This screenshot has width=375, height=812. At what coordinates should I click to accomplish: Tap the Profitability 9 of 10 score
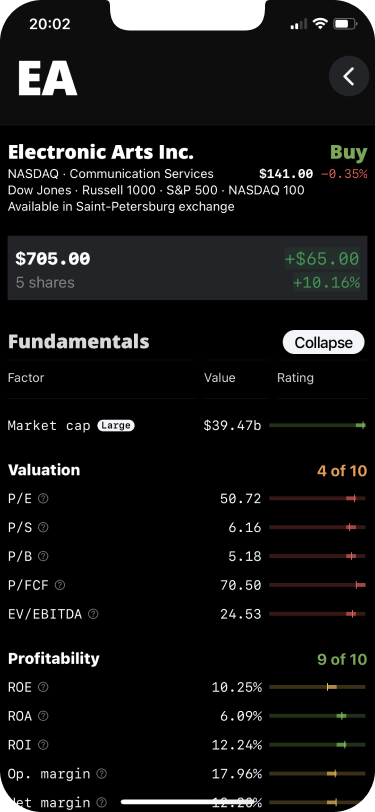coord(342,659)
